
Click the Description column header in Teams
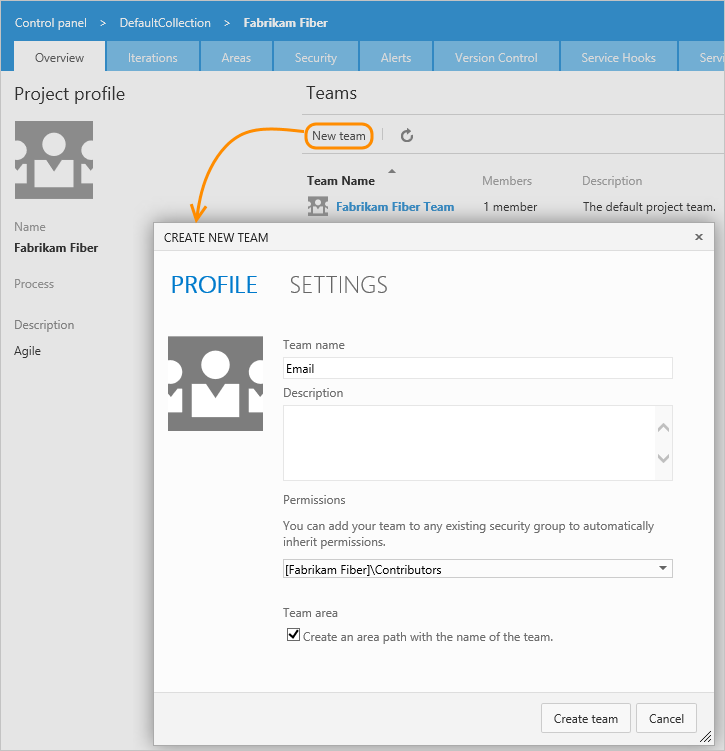point(612,181)
